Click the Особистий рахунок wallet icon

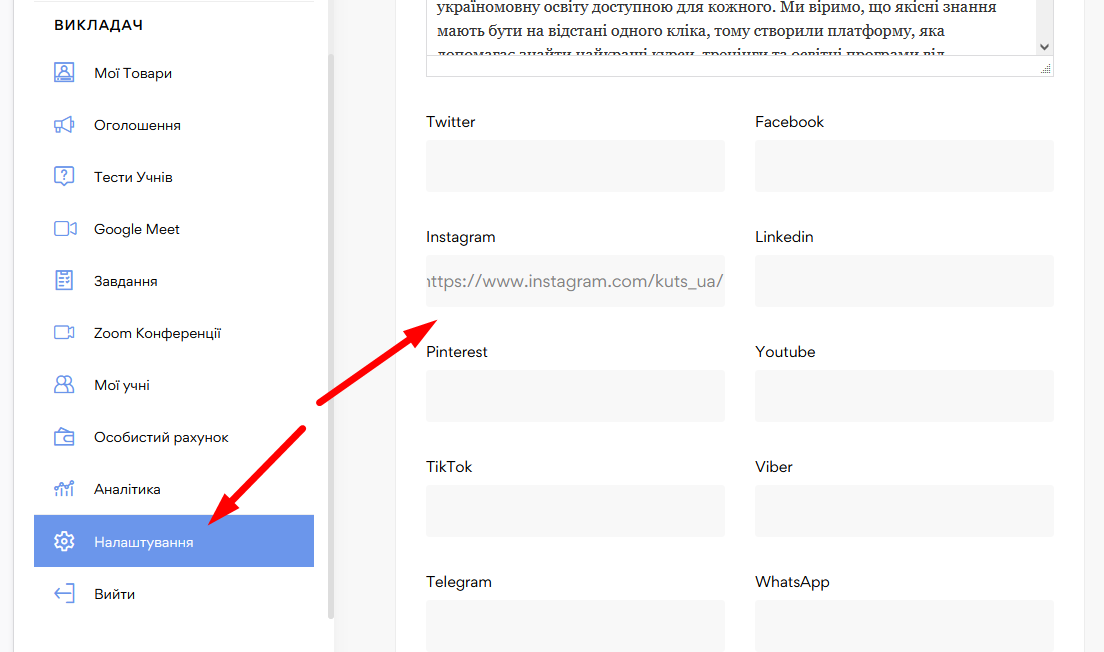point(64,437)
